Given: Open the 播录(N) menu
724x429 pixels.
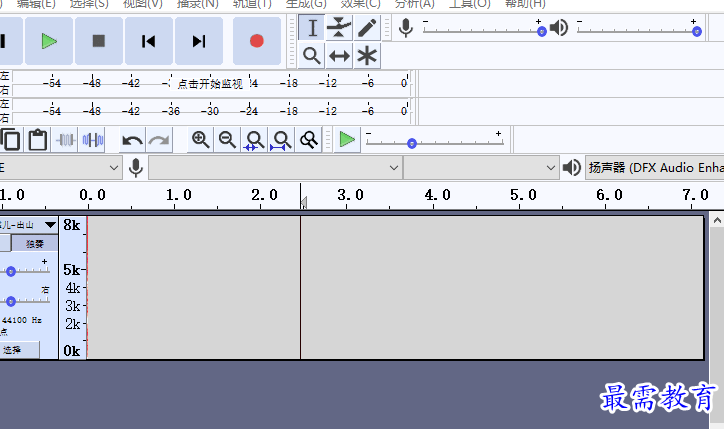Looking at the screenshot, I should tap(198, 4).
